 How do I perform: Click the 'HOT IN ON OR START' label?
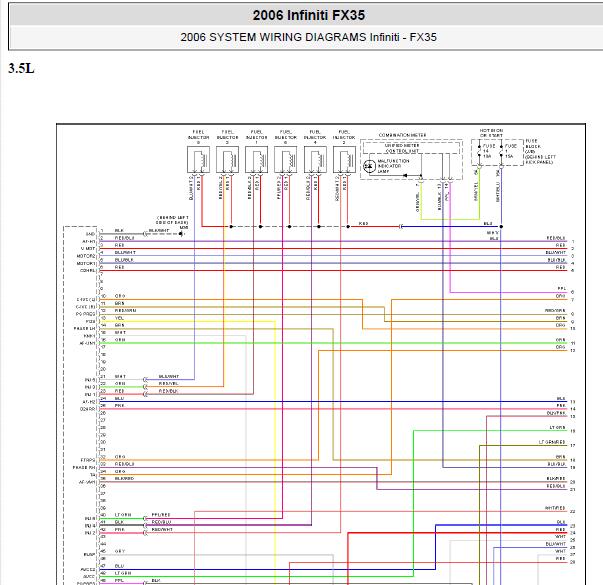point(491,133)
